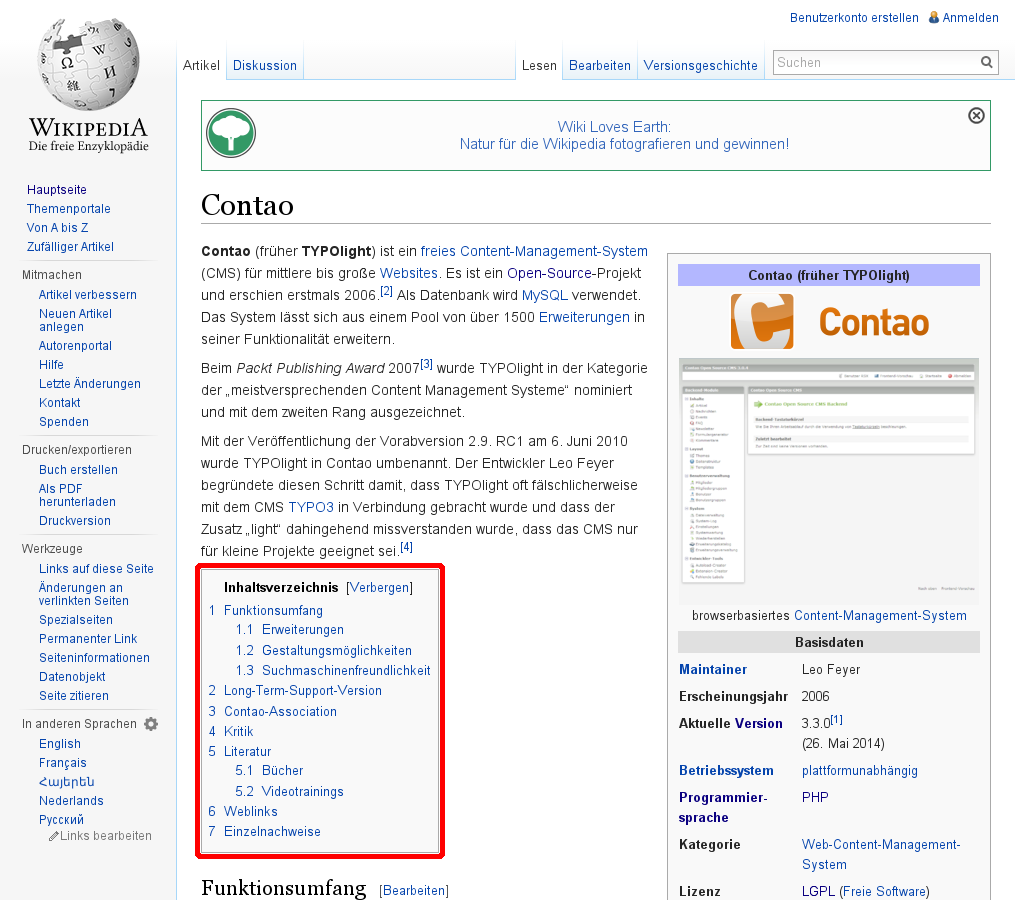Open footnote reference 4 link
Screen dimensions: 1015x900
tap(406, 547)
